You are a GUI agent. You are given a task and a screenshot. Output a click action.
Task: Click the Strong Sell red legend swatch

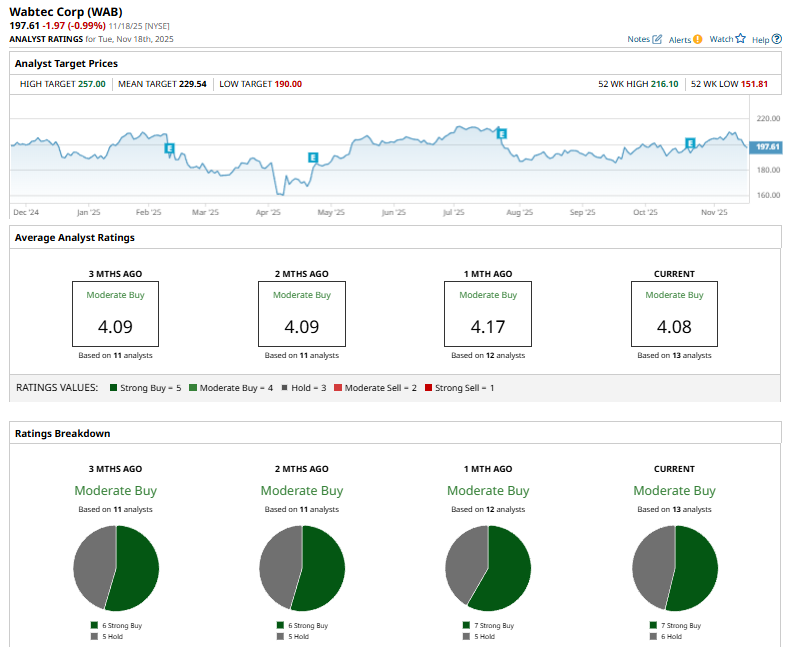(x=428, y=387)
